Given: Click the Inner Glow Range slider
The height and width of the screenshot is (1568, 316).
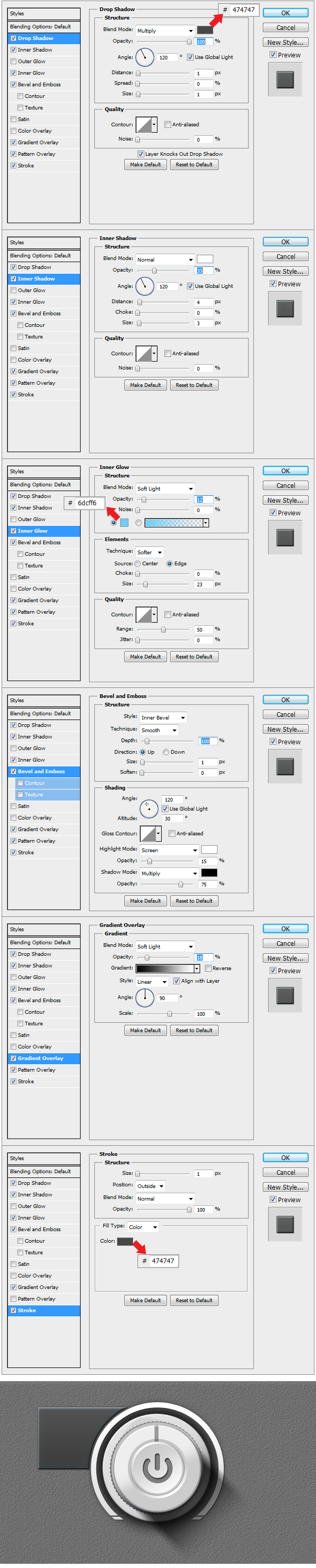Looking at the screenshot, I should point(163,630).
